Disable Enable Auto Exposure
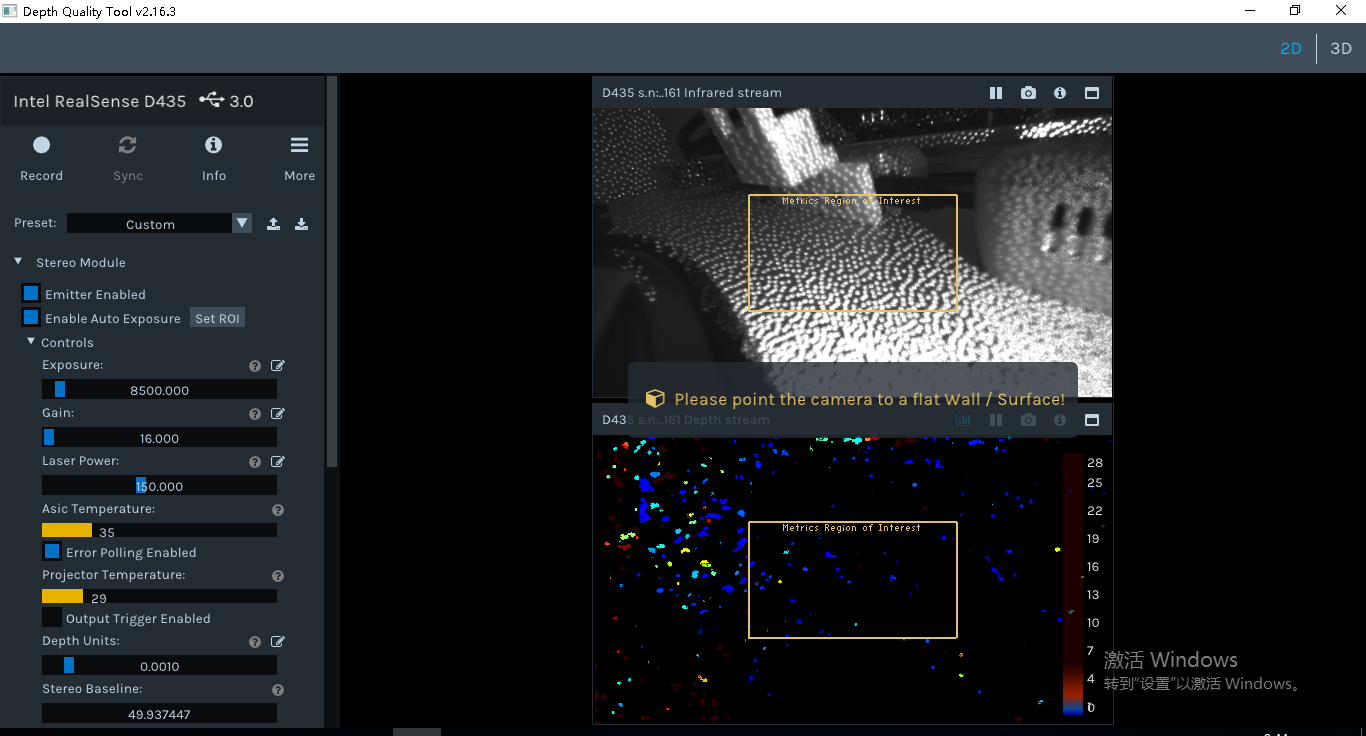The width and height of the screenshot is (1366, 736). (x=29, y=318)
